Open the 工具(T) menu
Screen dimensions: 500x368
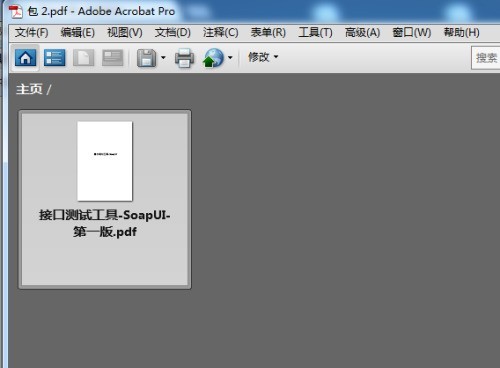315,33
